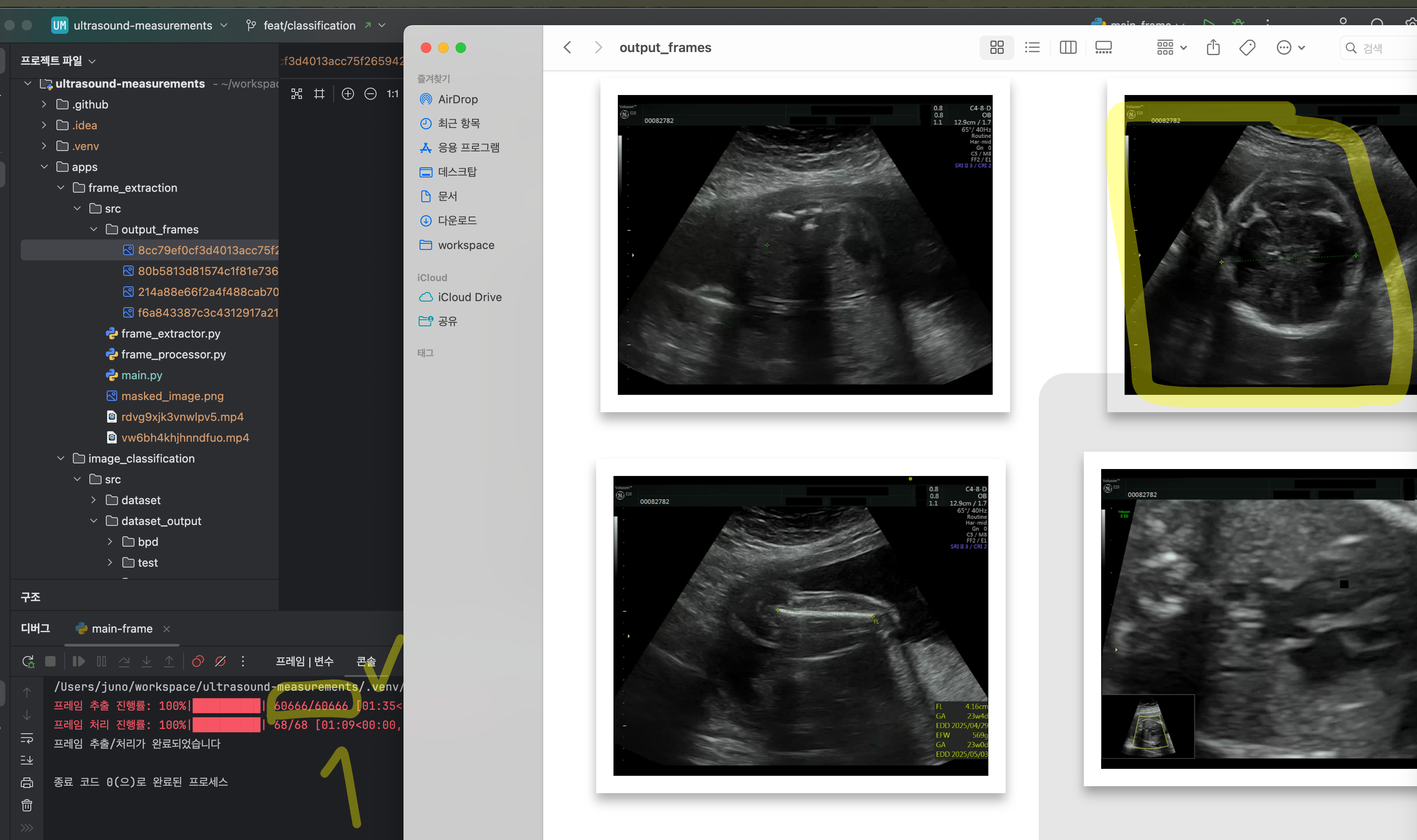
Task: Switch Finder to list view
Action: pyautogui.click(x=1032, y=48)
